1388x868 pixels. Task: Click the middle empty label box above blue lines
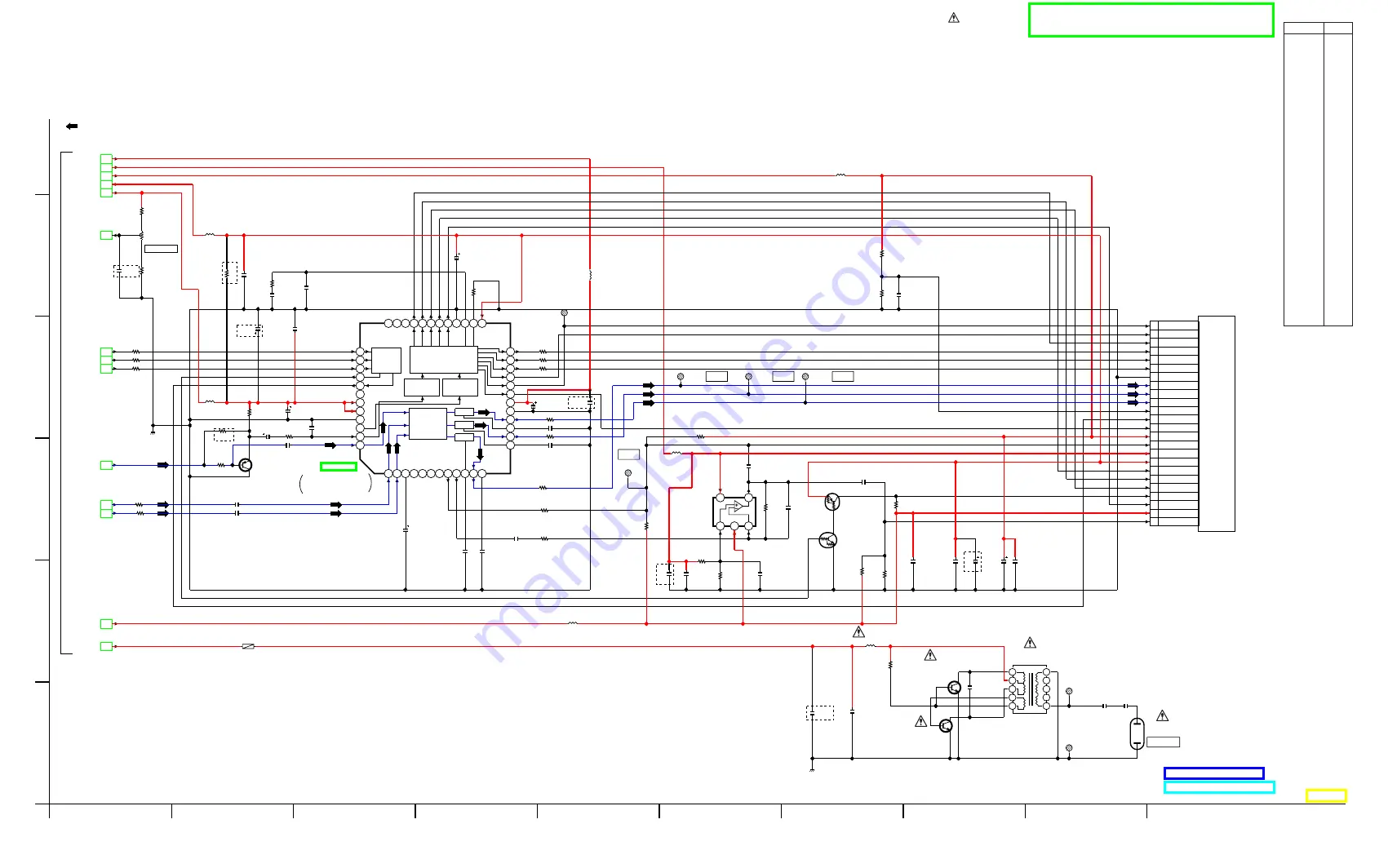(x=783, y=376)
